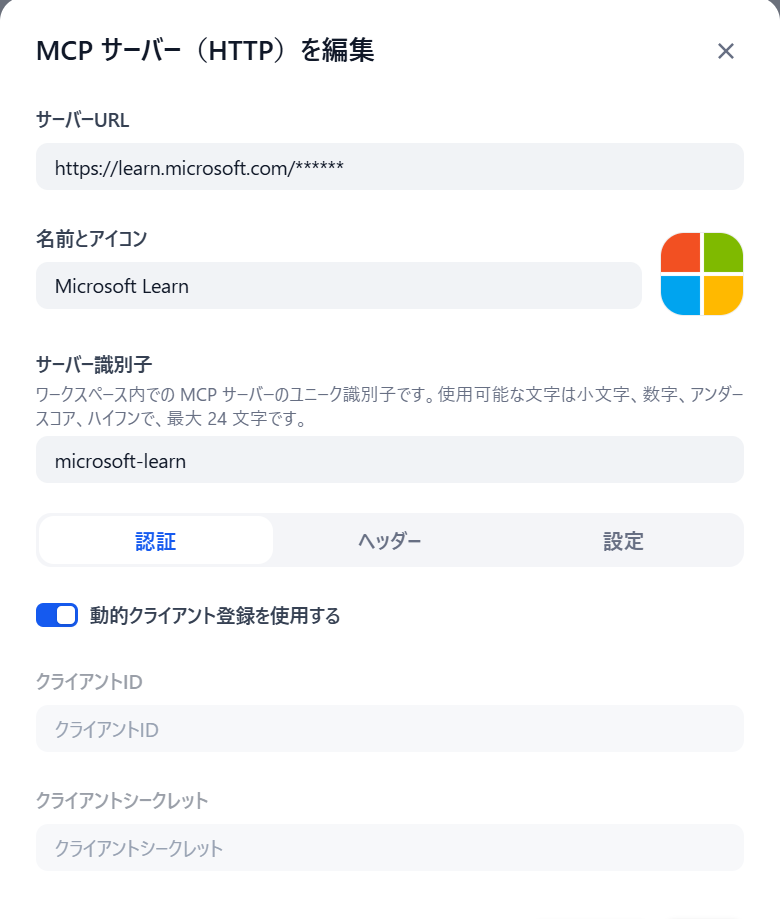Click the server URL input field
Screen dimensions: 780x919
tap(390, 167)
